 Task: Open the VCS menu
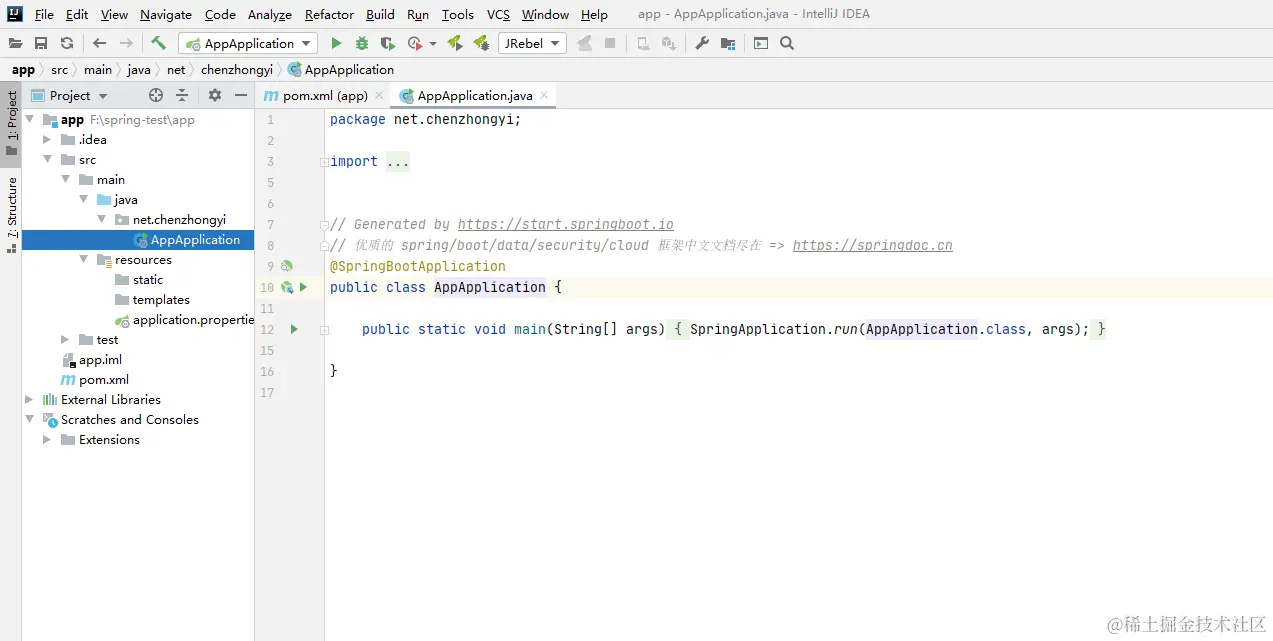pos(498,14)
